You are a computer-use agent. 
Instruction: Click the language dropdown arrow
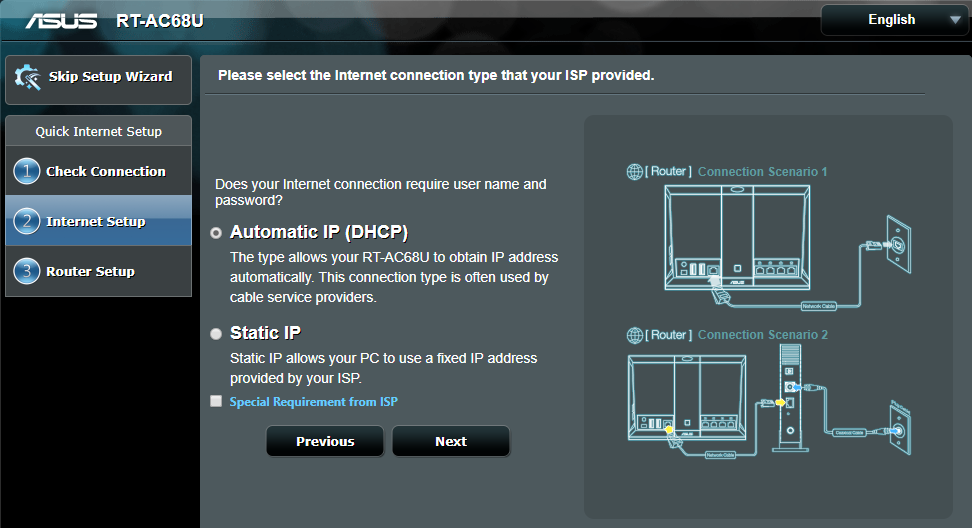click(955, 20)
